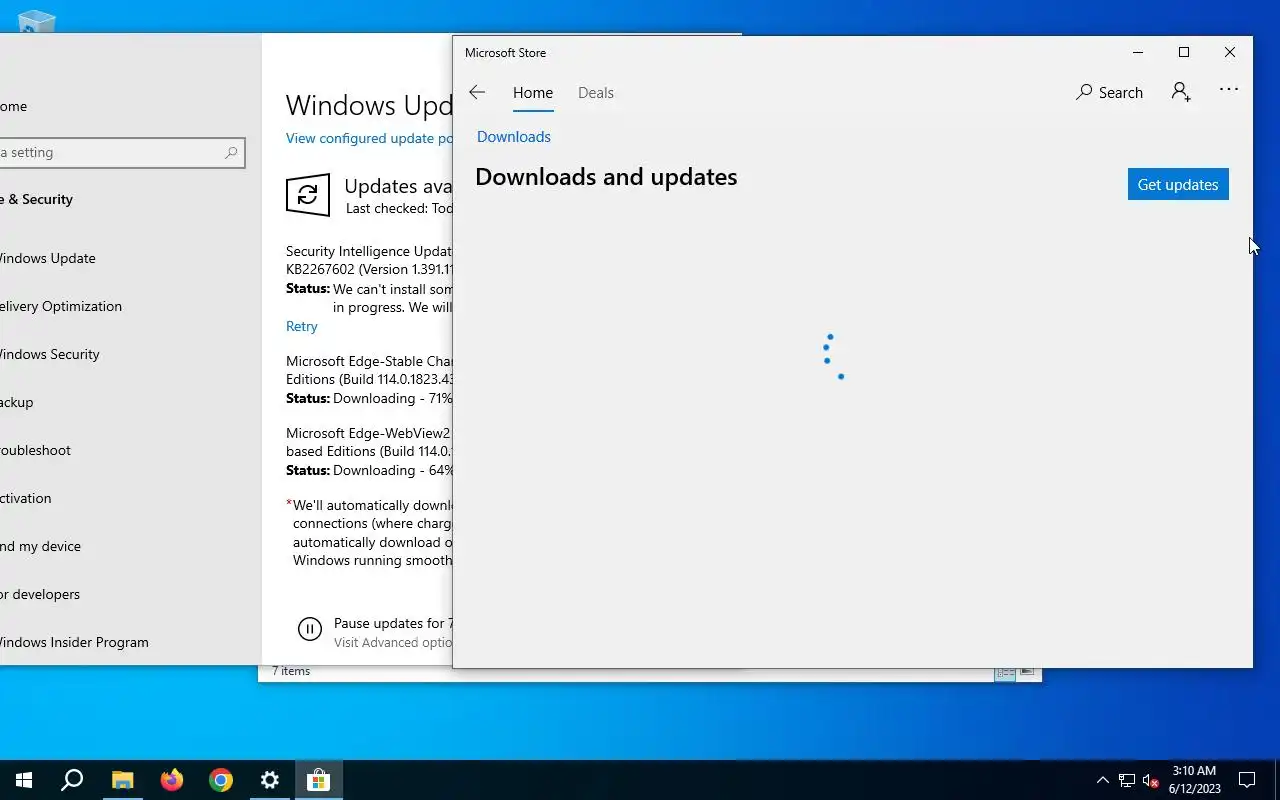The height and width of the screenshot is (800, 1280).
Task: Close the Microsoft Store window
Action: (x=1230, y=52)
